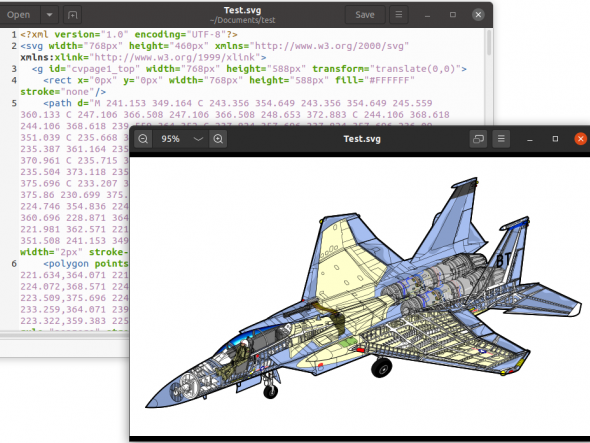
Task: Open the image viewer hamburger menu
Action: coord(501,139)
